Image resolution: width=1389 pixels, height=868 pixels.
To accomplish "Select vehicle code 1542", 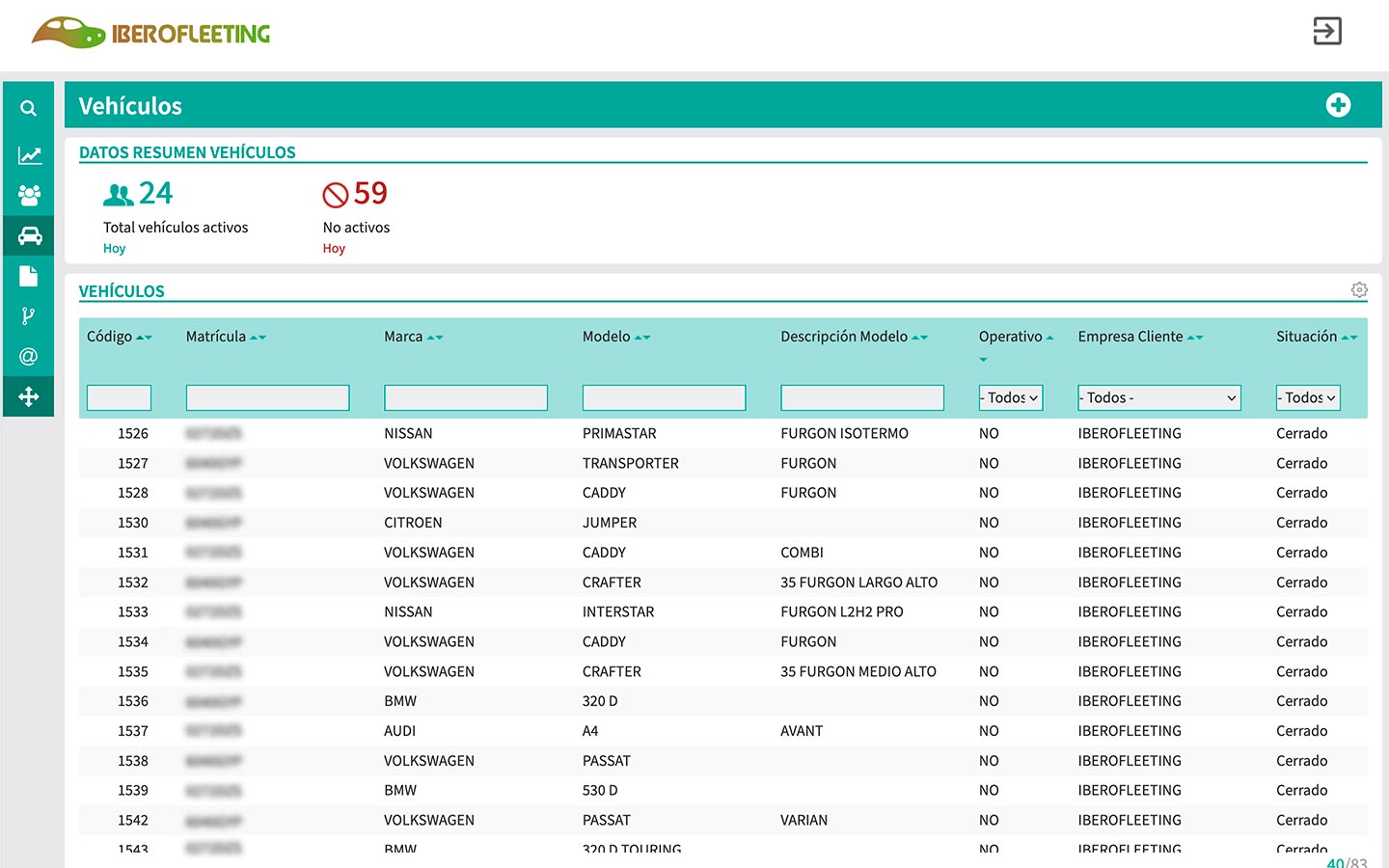I will click(133, 820).
